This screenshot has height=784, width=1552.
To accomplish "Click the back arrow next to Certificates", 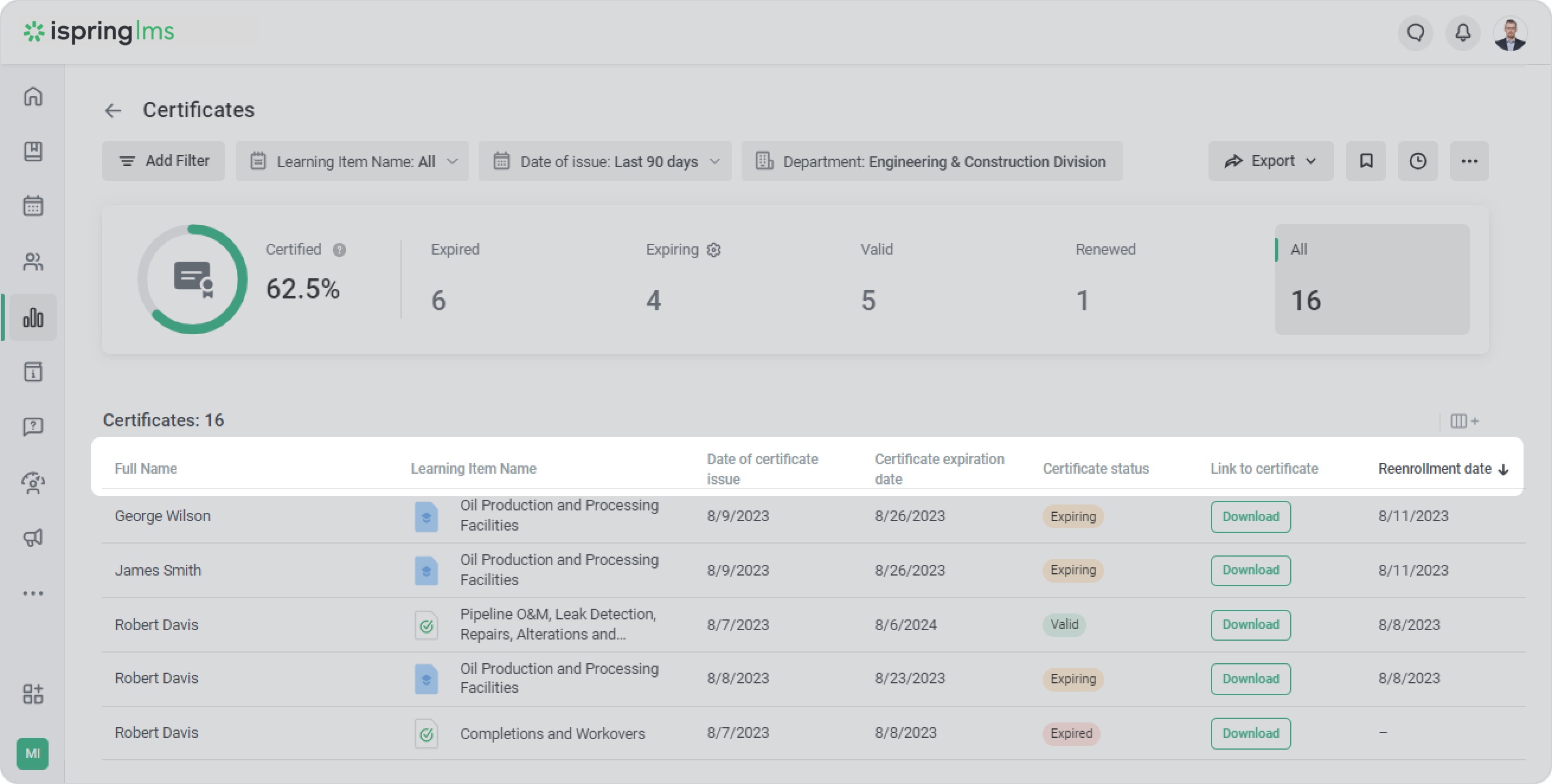I will coord(113,111).
